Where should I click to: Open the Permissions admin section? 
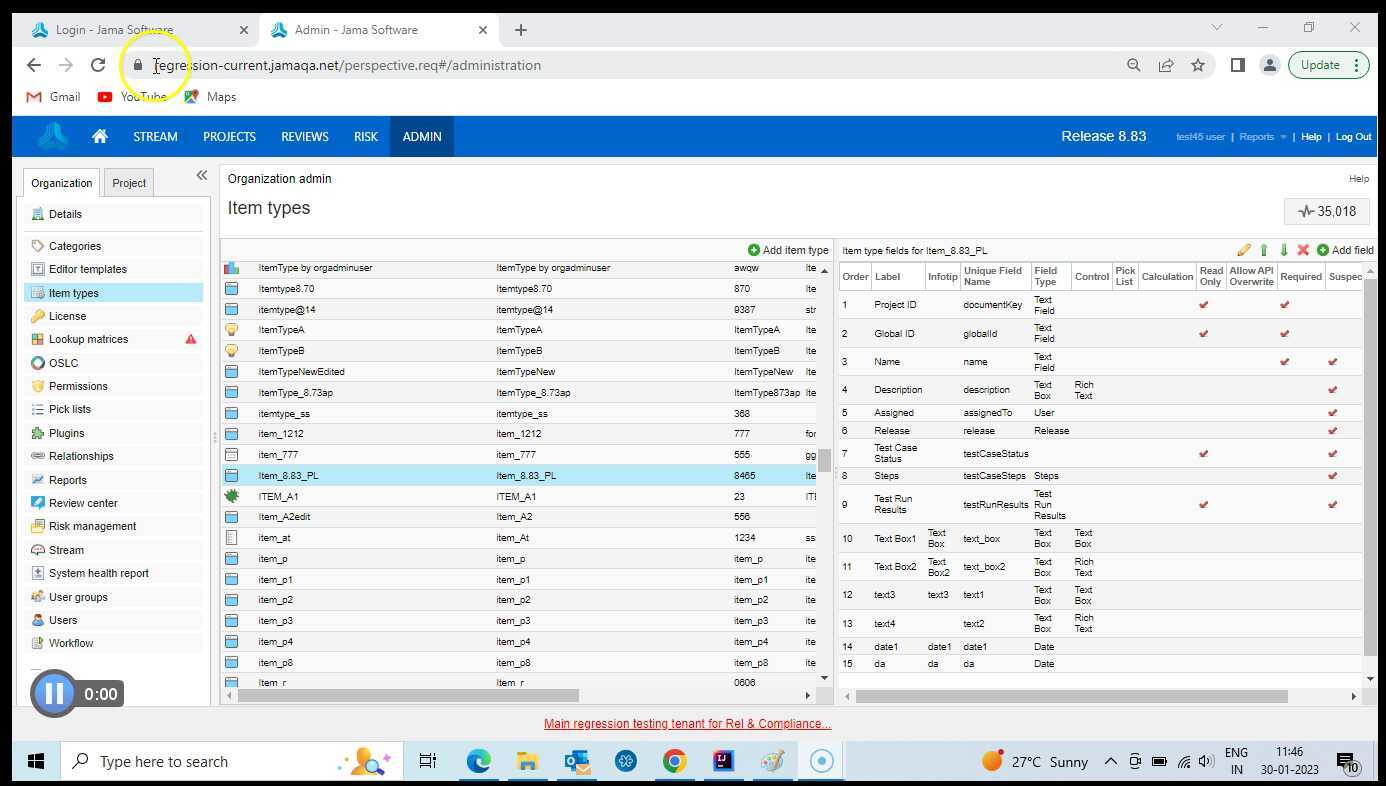[77, 386]
